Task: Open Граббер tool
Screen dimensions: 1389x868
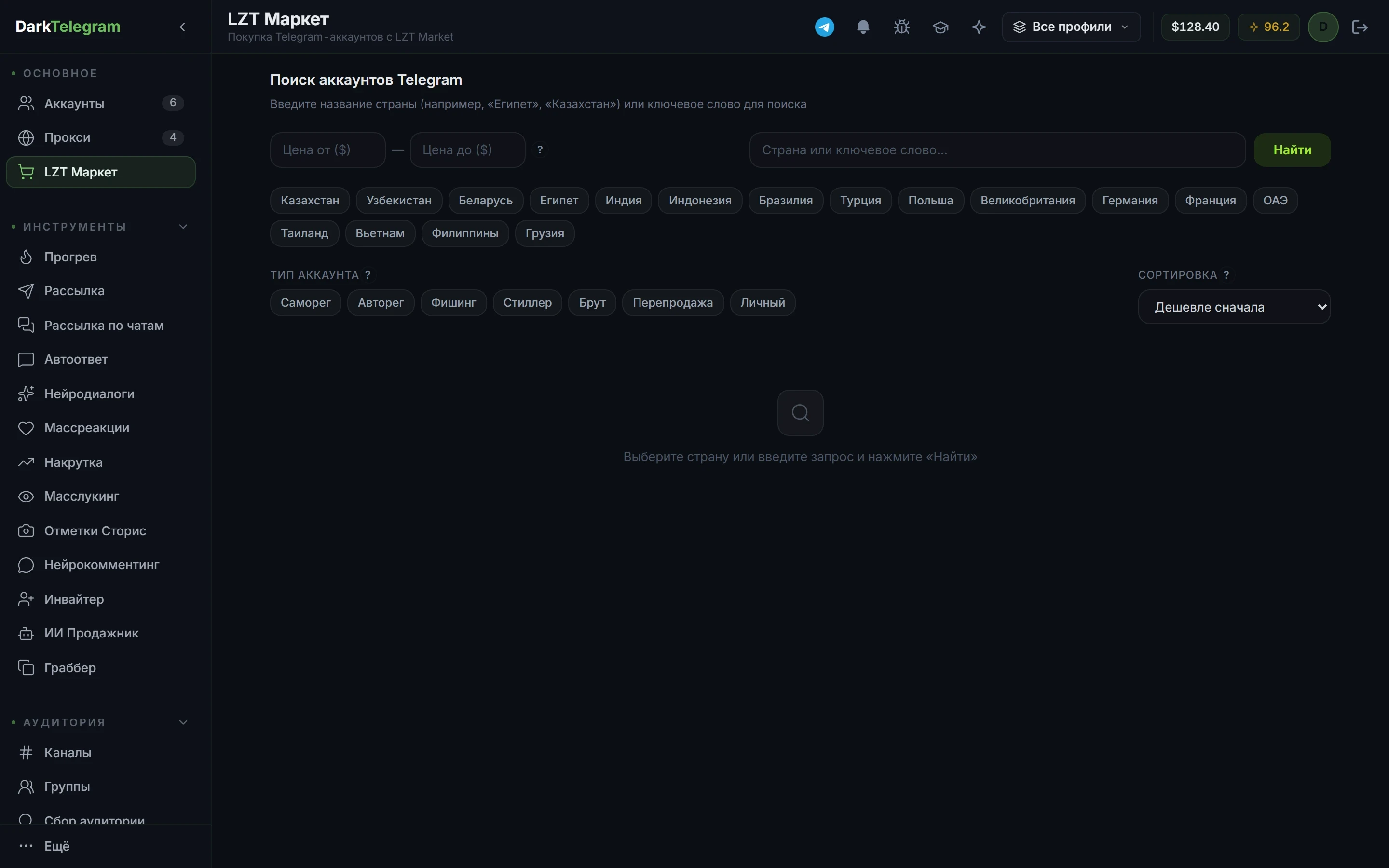Action: tap(100, 668)
